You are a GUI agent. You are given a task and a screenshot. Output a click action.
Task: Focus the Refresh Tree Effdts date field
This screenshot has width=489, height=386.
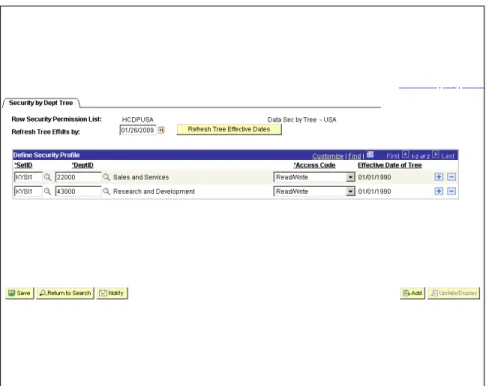138,130
